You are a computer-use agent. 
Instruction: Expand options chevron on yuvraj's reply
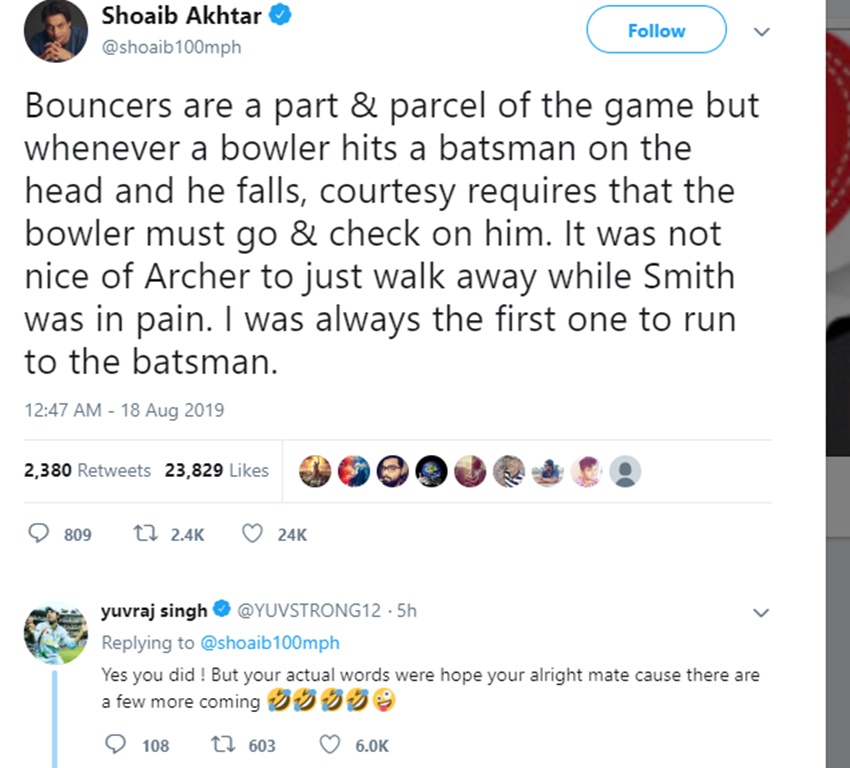pyautogui.click(x=761, y=612)
